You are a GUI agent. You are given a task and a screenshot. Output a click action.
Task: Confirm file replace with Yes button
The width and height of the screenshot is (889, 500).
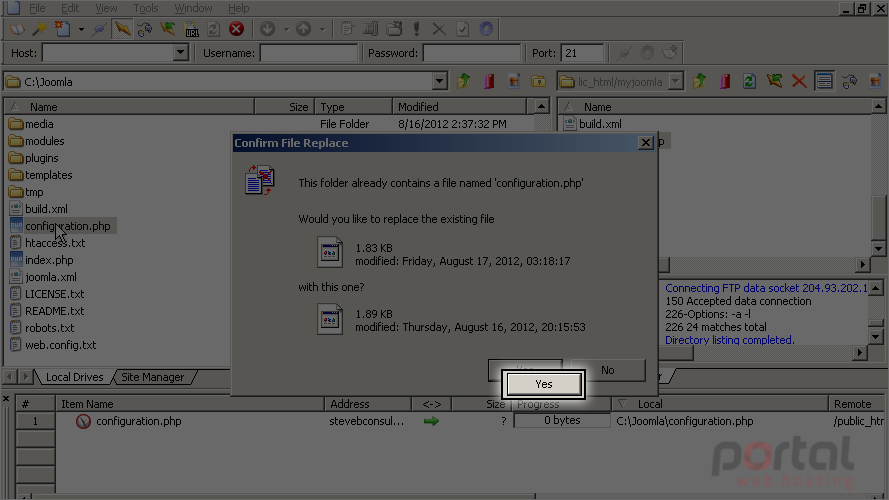544,384
